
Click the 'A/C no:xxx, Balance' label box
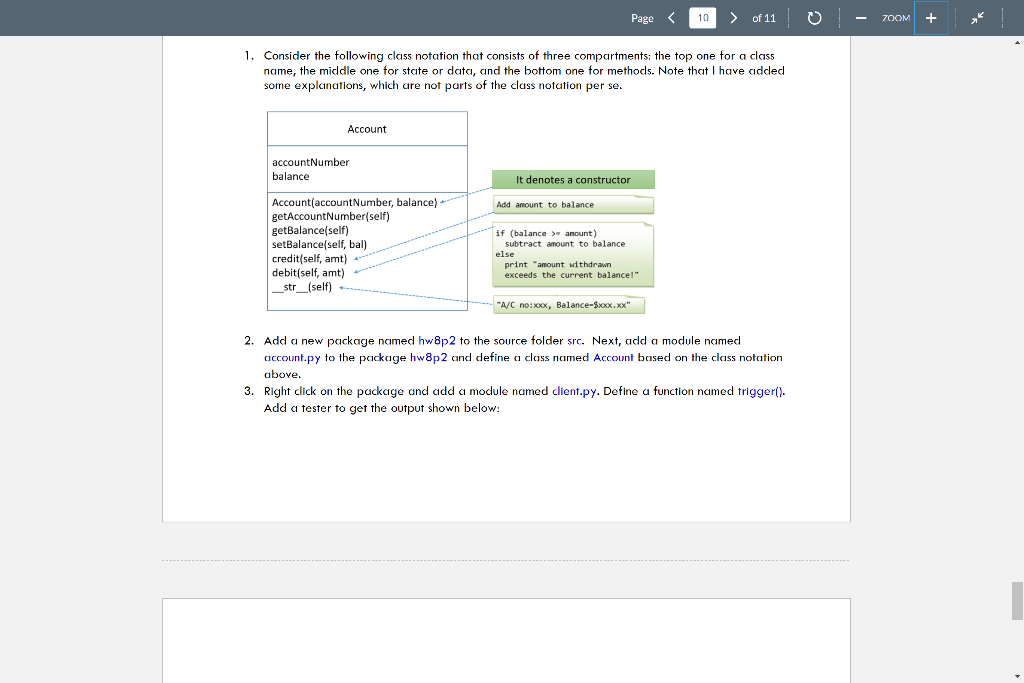tap(568, 304)
